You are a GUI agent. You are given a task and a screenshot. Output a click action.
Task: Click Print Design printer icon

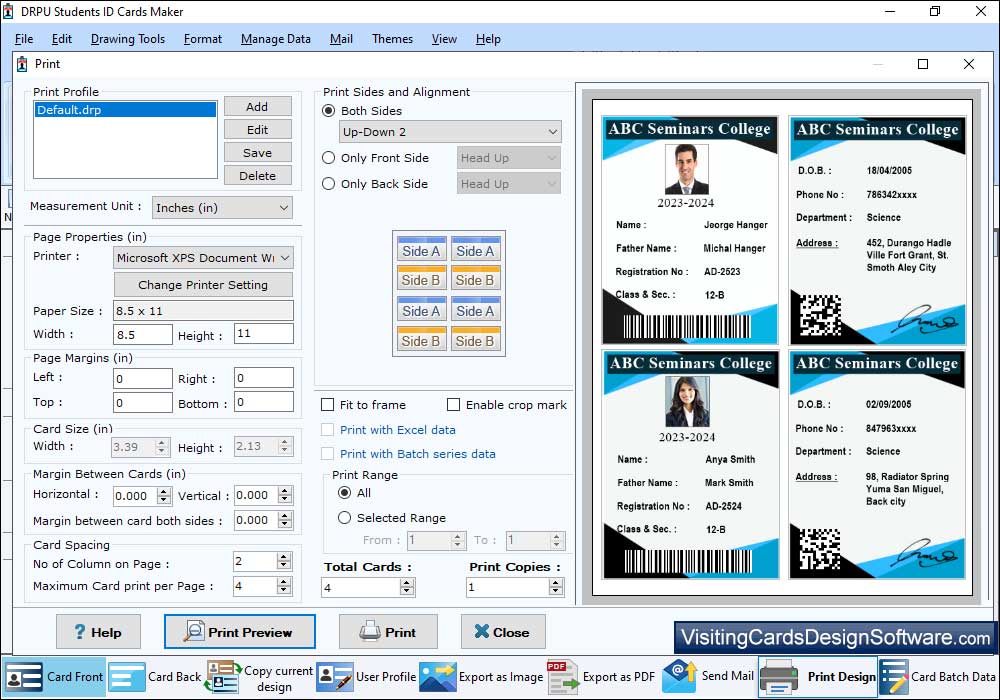coord(779,677)
